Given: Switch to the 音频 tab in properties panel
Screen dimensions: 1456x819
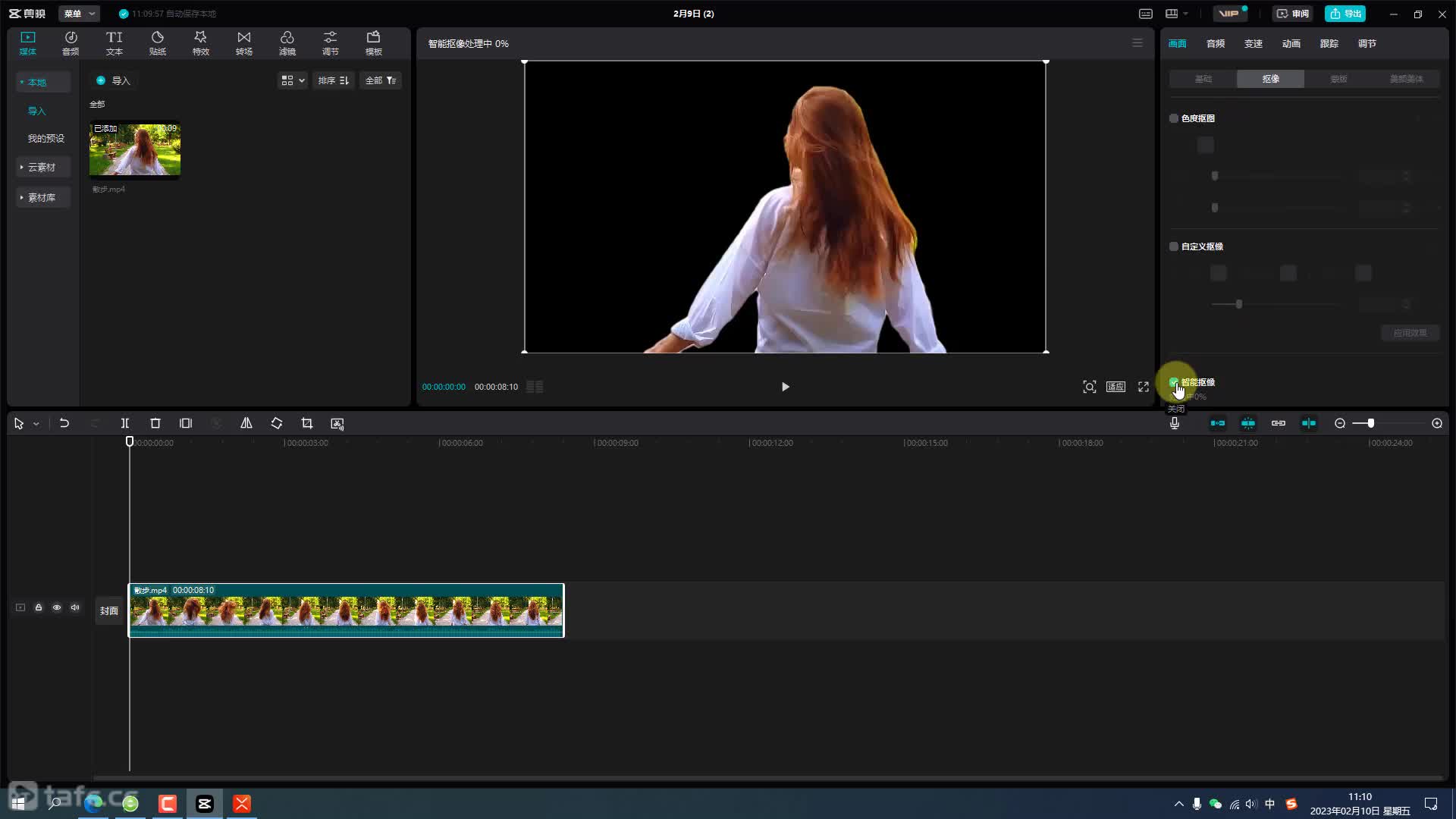Looking at the screenshot, I should click(x=1216, y=43).
